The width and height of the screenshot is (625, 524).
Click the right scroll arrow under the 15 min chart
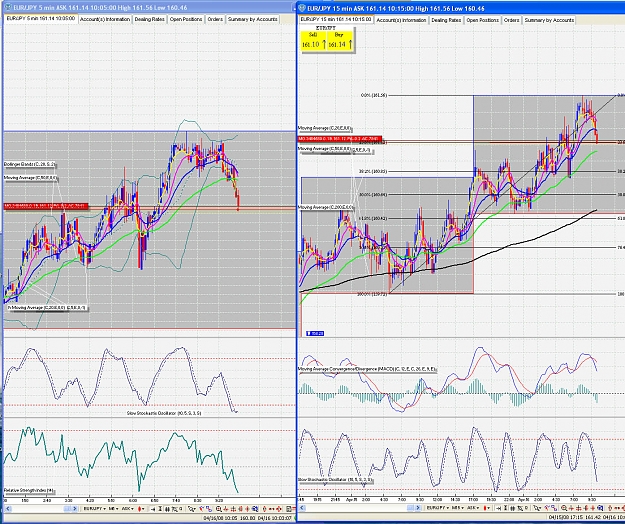(418, 508)
